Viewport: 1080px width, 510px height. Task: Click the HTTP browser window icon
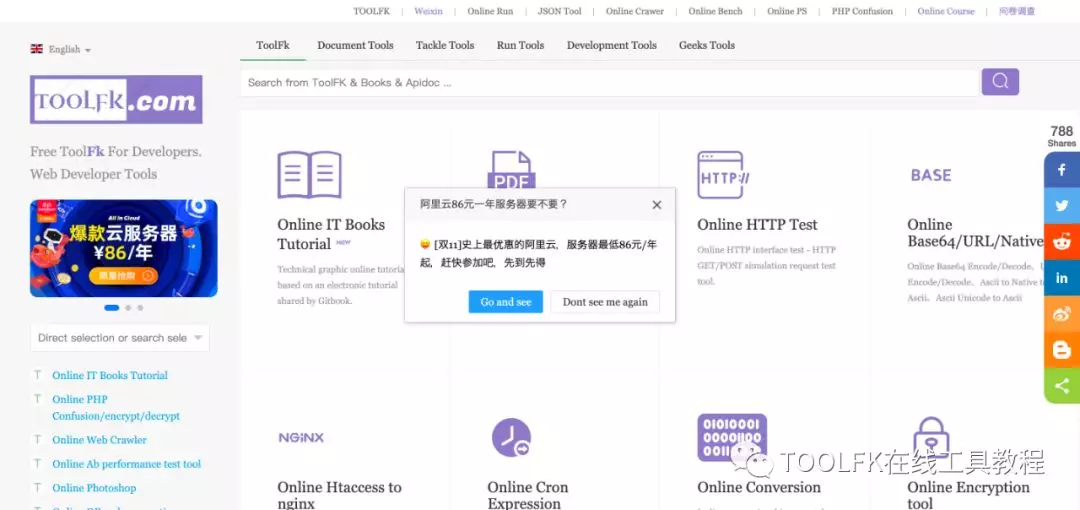point(723,175)
